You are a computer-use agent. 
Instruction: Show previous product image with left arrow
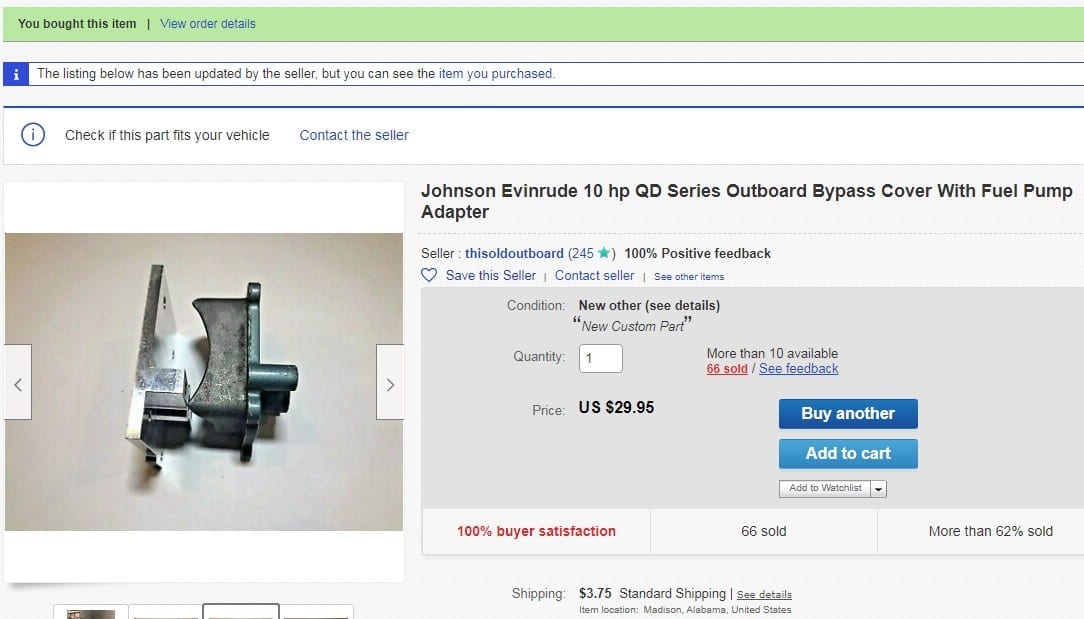pos(18,382)
